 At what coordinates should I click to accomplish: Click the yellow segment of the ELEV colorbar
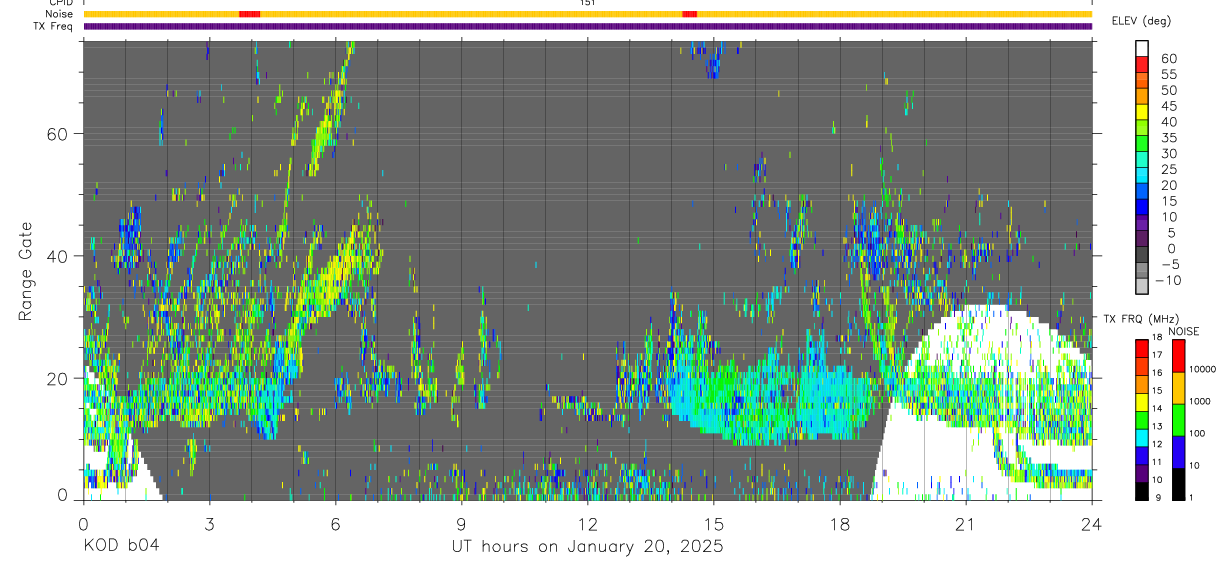(1142, 113)
